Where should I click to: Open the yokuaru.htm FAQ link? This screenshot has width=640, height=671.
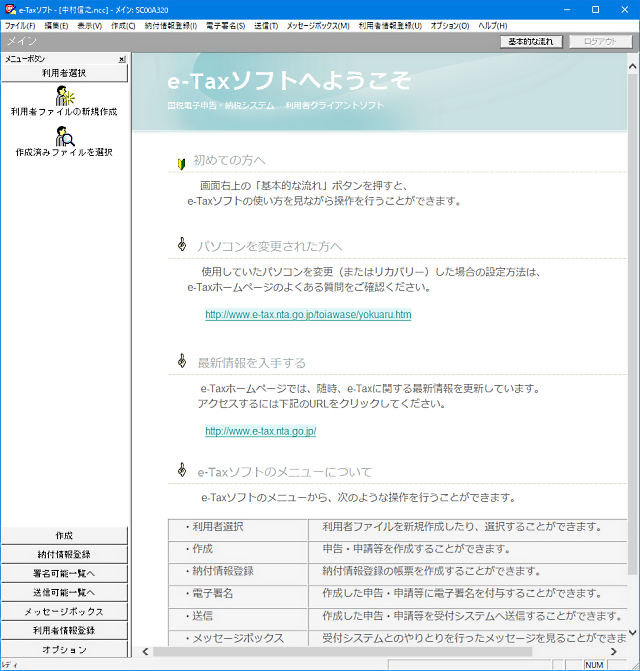click(x=308, y=315)
